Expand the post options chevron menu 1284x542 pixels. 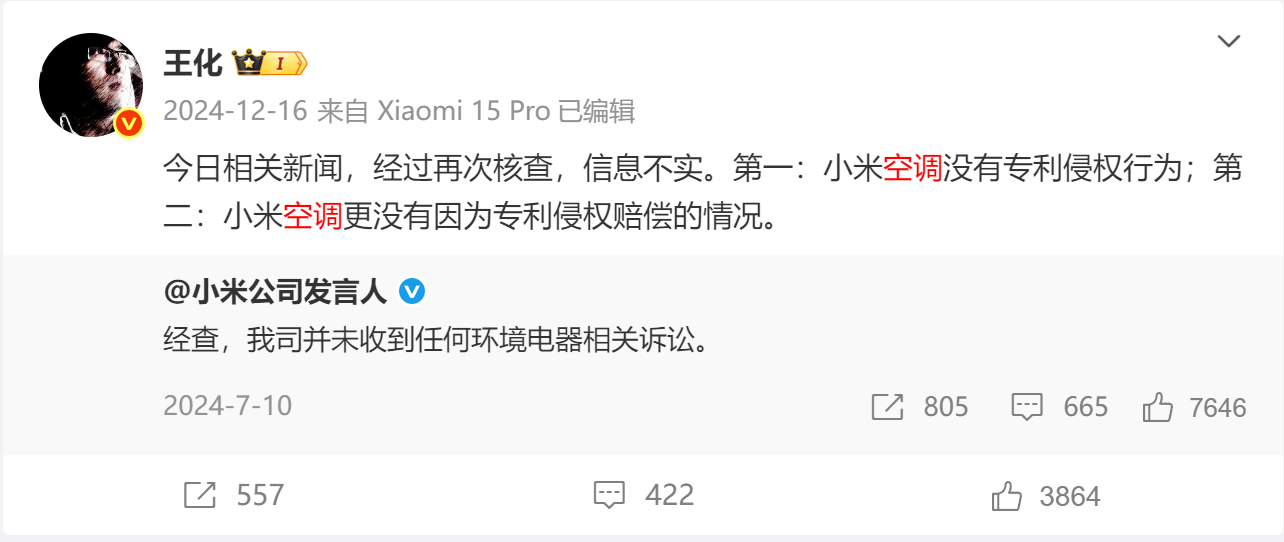pos(1228,41)
